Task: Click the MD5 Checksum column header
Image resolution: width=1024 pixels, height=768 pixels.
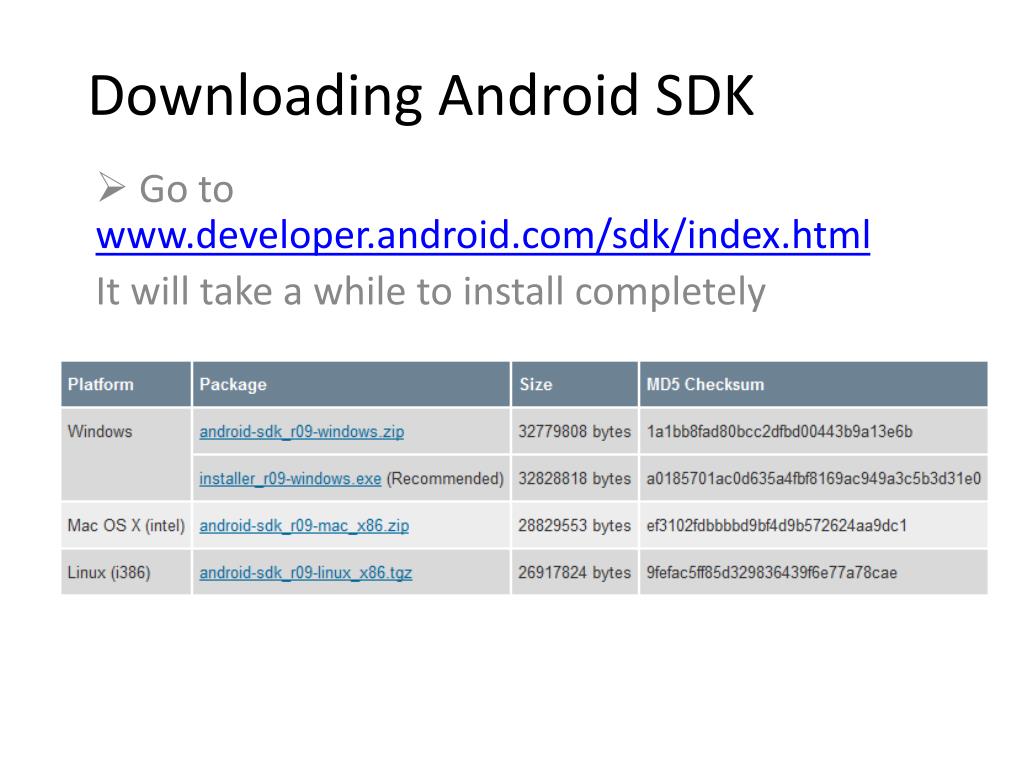Action: pos(814,384)
